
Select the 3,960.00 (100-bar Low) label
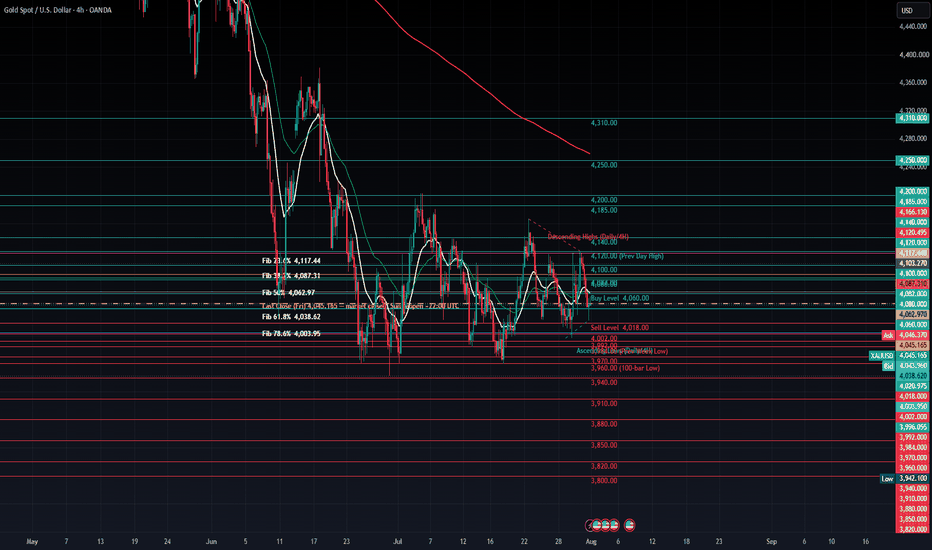[625, 368]
